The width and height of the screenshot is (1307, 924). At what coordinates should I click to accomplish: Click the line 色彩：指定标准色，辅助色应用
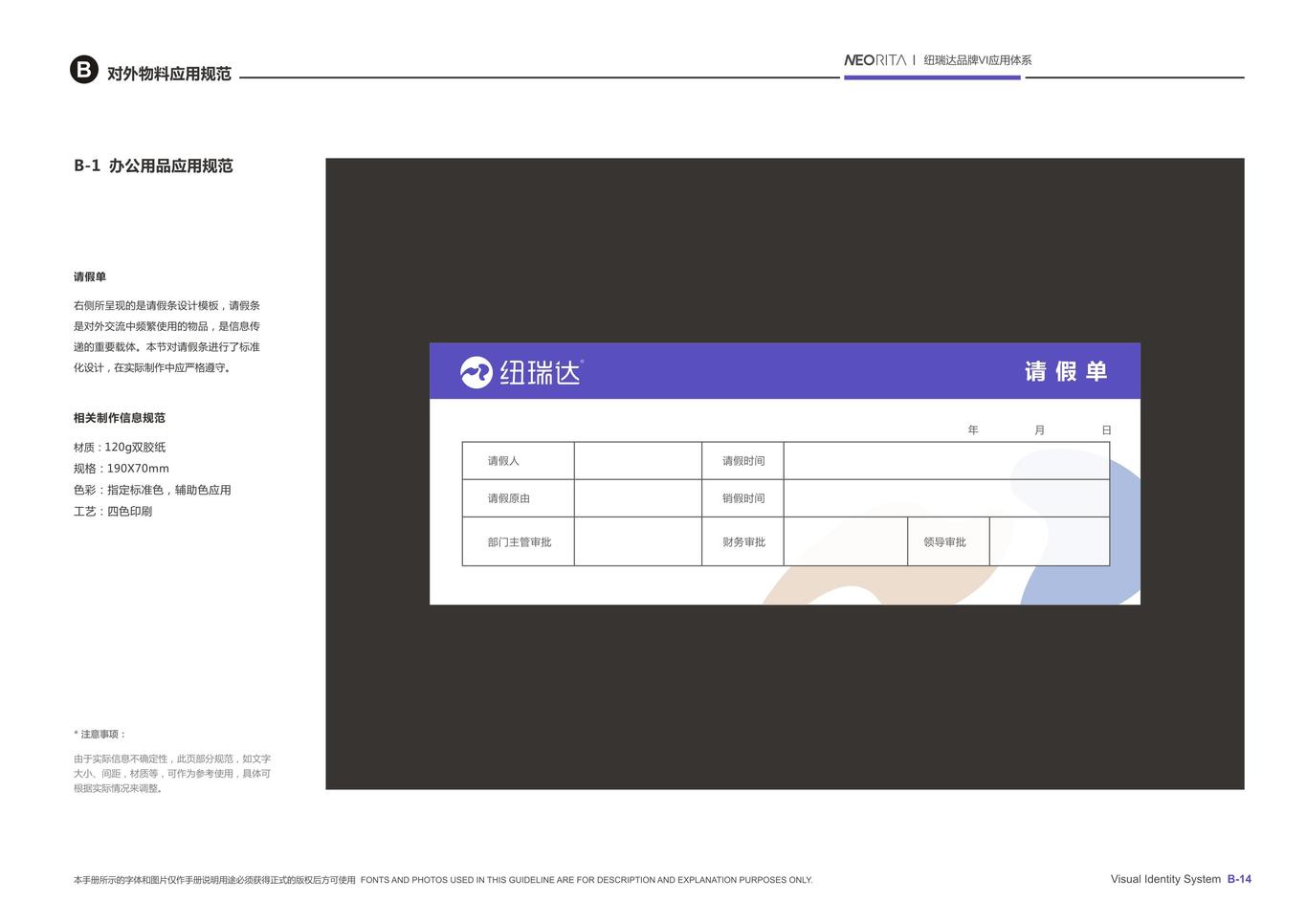coord(152,490)
